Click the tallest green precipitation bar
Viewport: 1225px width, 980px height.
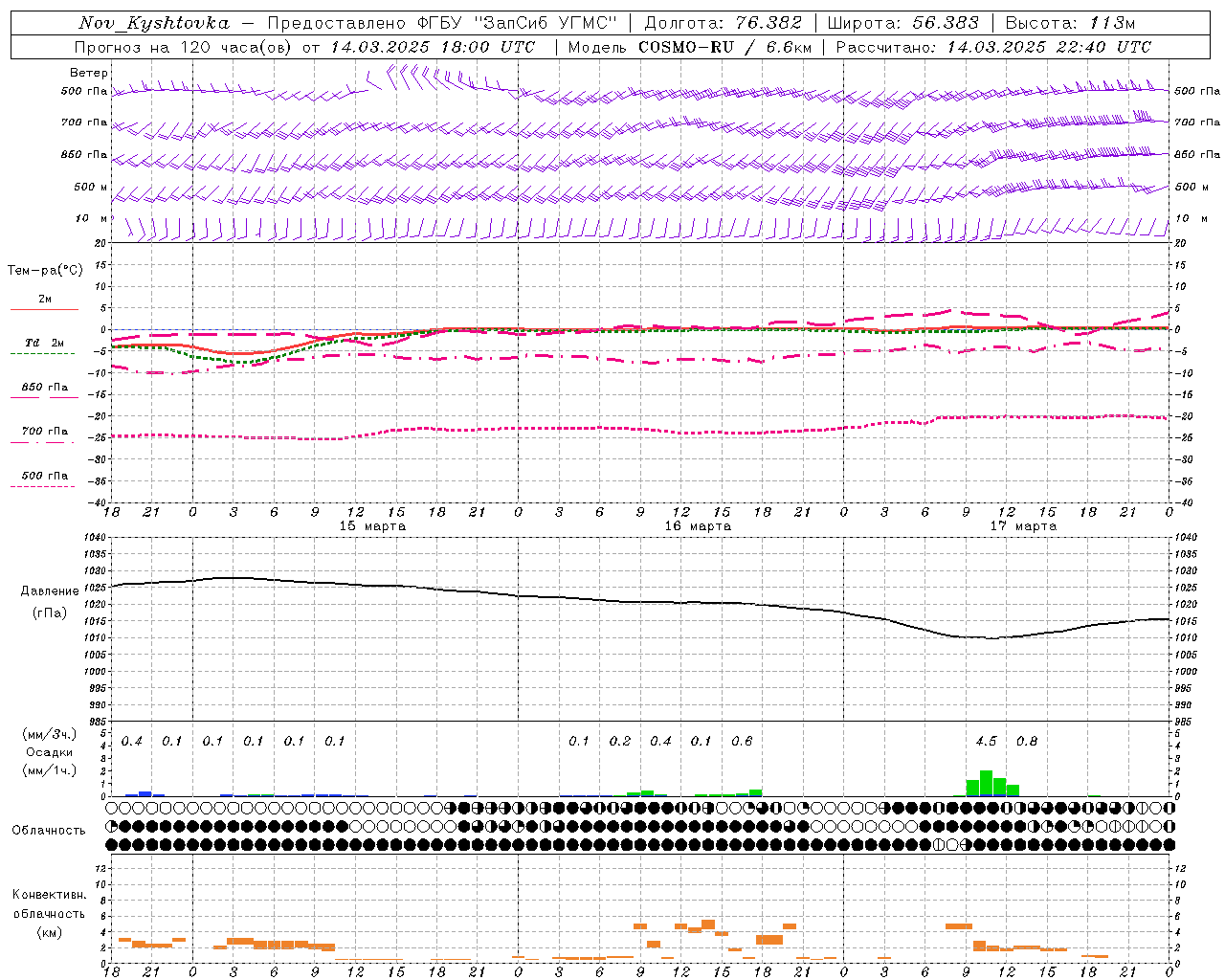[986, 783]
